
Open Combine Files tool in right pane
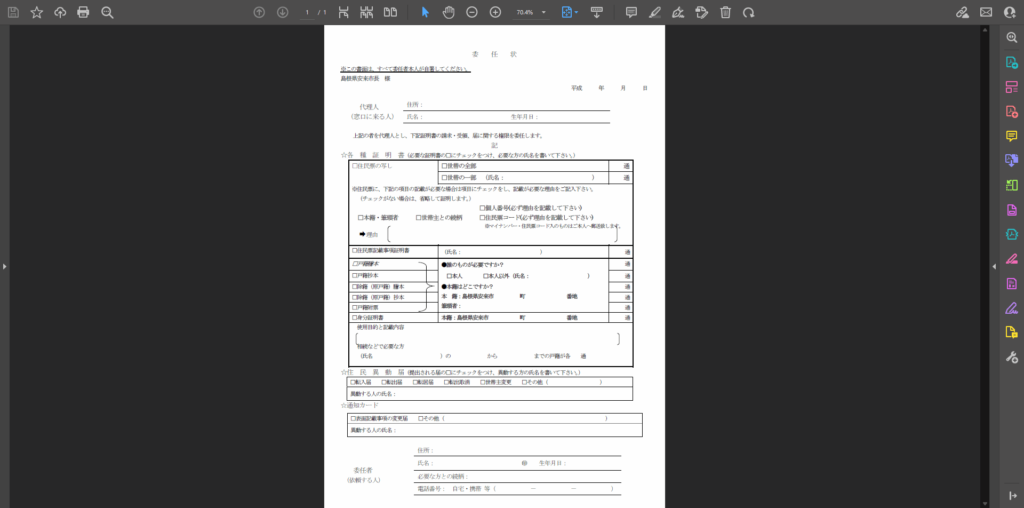(x=1012, y=161)
